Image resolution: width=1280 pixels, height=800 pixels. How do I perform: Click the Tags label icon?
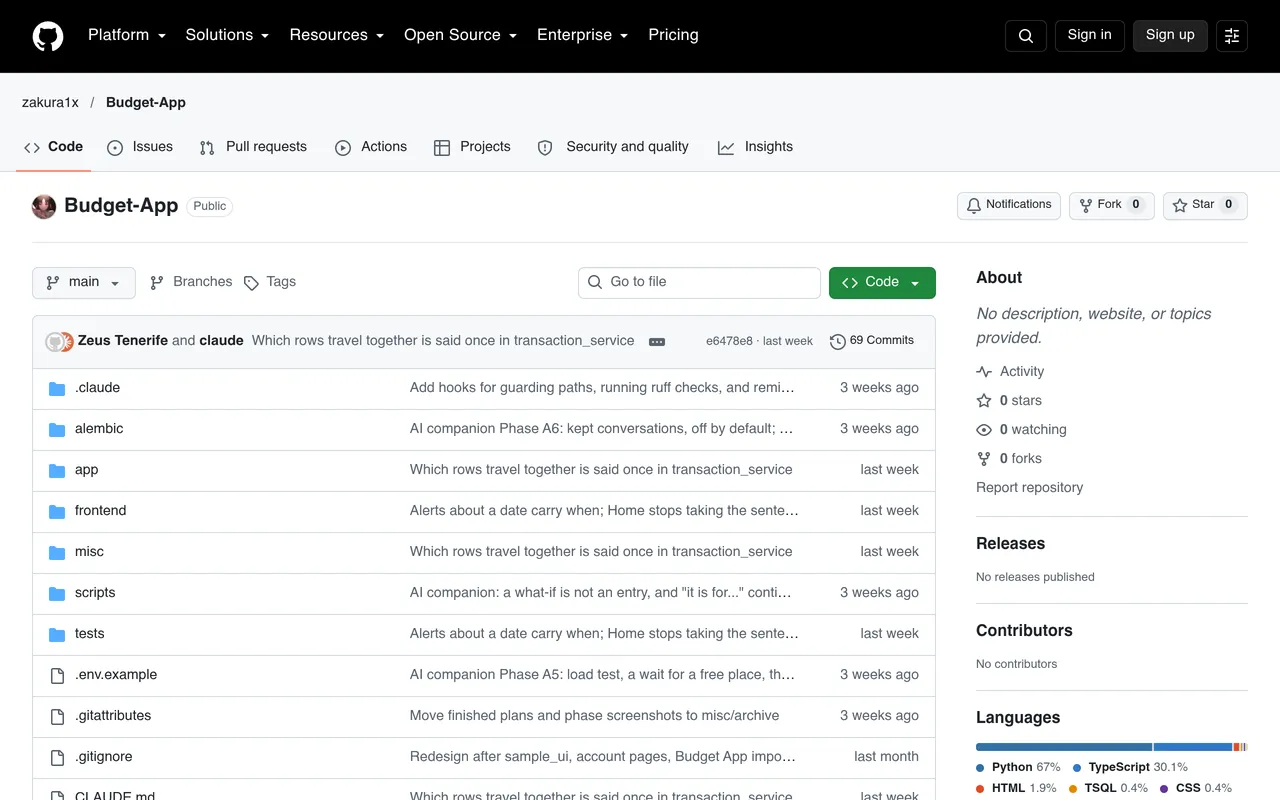coord(251,282)
